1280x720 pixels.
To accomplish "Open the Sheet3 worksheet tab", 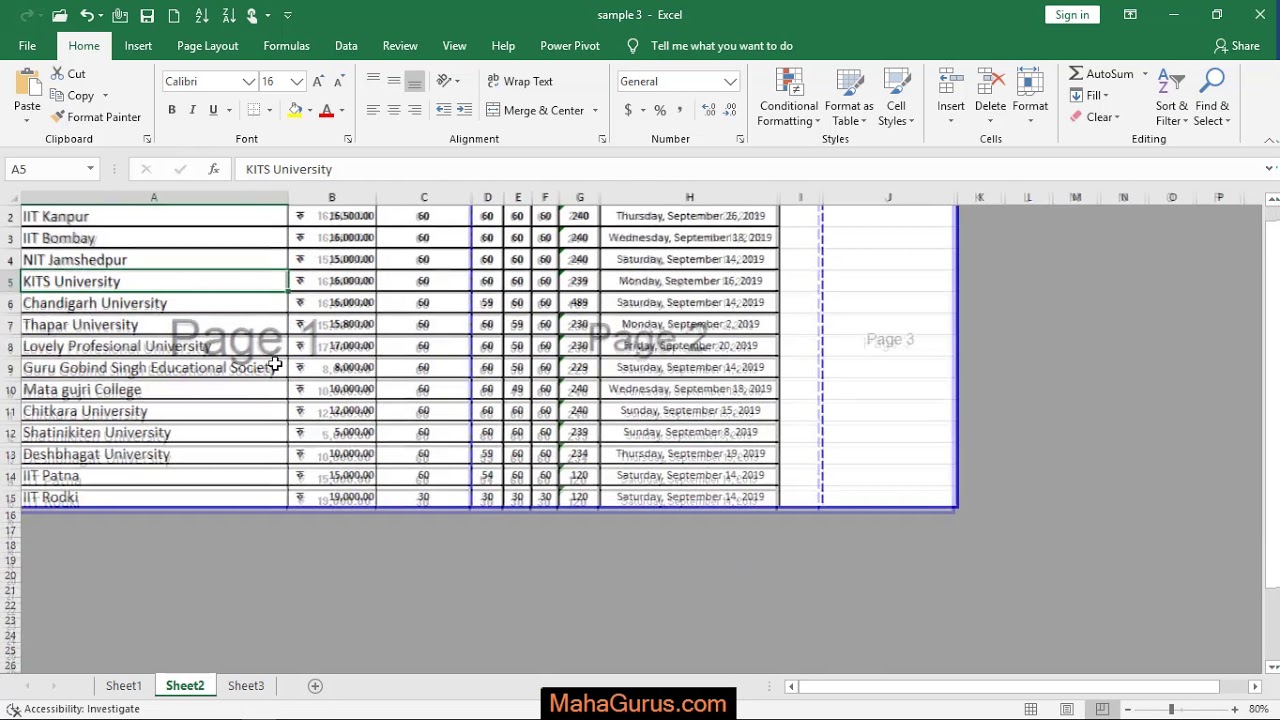I will click(246, 686).
